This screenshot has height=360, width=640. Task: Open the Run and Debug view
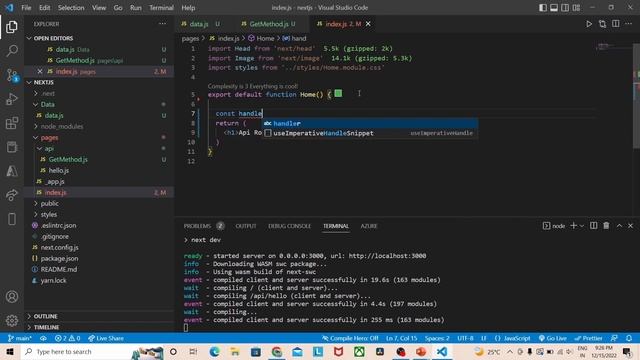pos(12,99)
